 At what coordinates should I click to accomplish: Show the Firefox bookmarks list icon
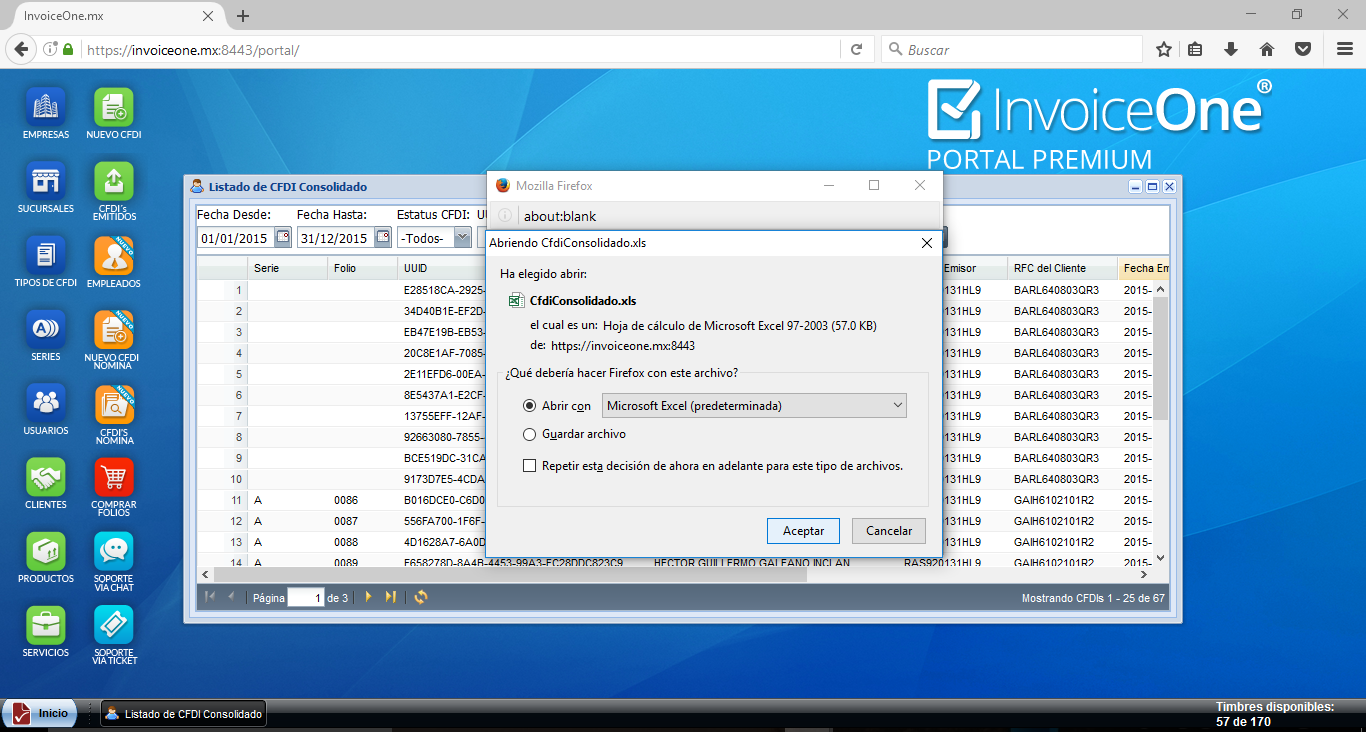[x=1196, y=49]
